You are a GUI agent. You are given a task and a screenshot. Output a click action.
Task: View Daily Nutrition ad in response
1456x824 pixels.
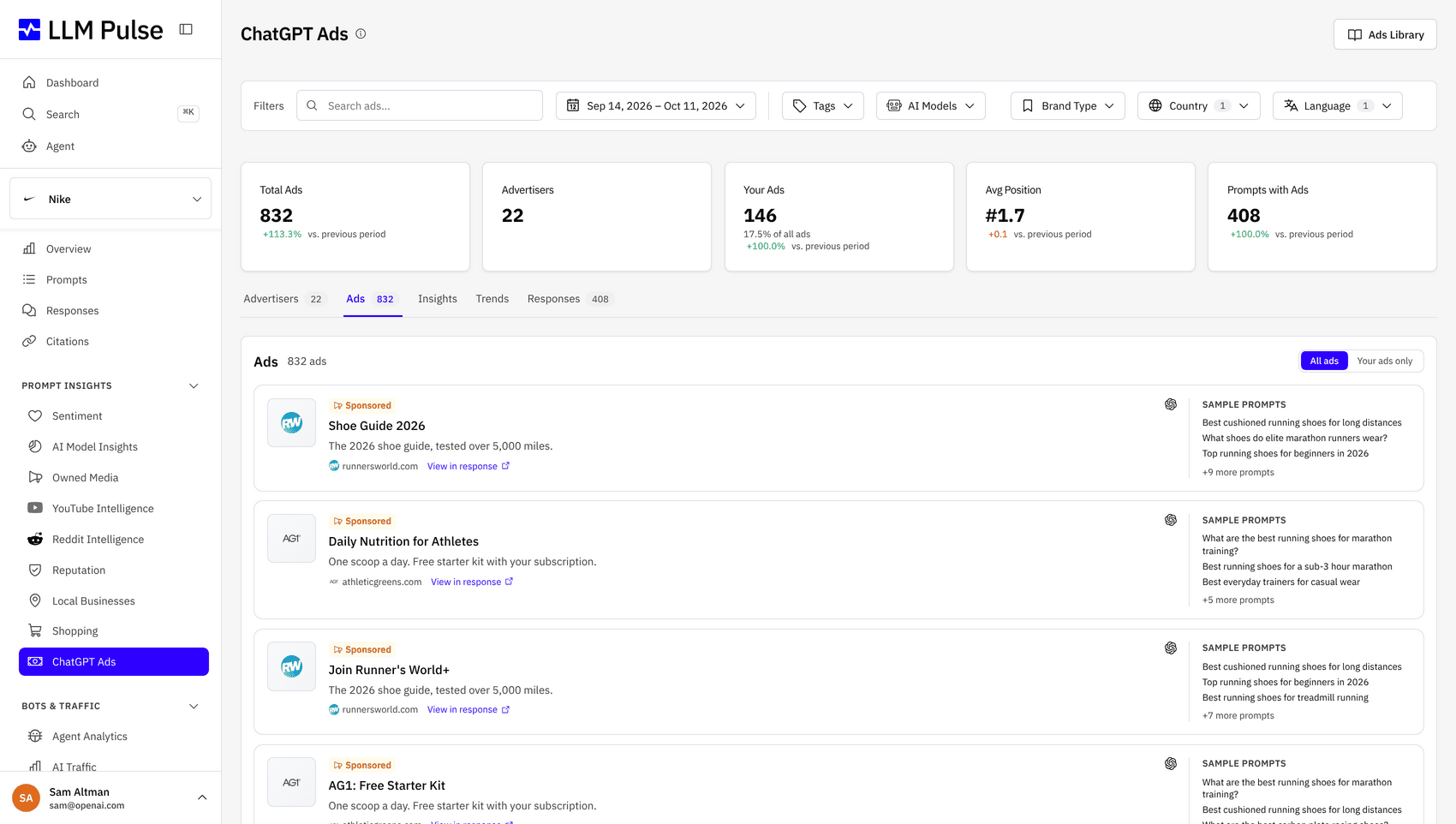point(472,582)
